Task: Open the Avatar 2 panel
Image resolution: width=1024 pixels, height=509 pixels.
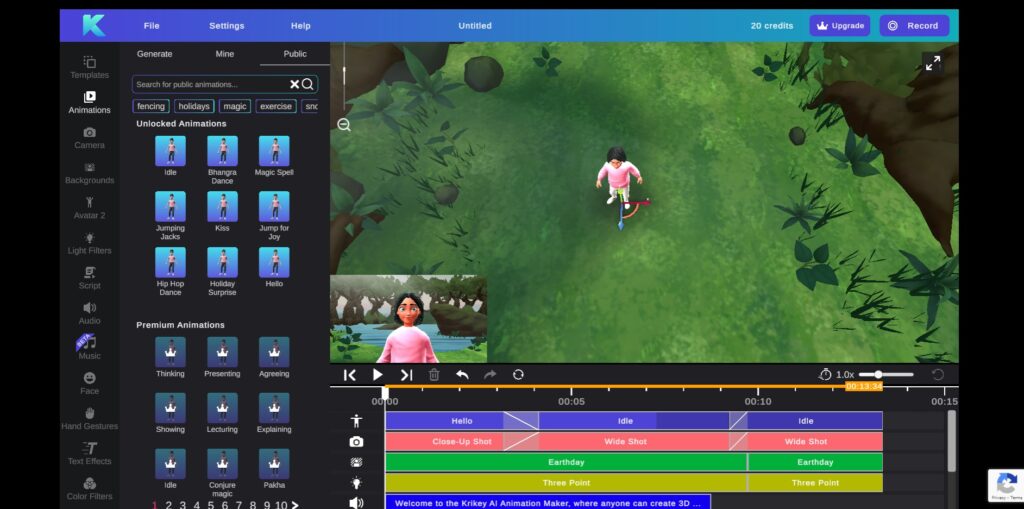Action: [x=89, y=208]
